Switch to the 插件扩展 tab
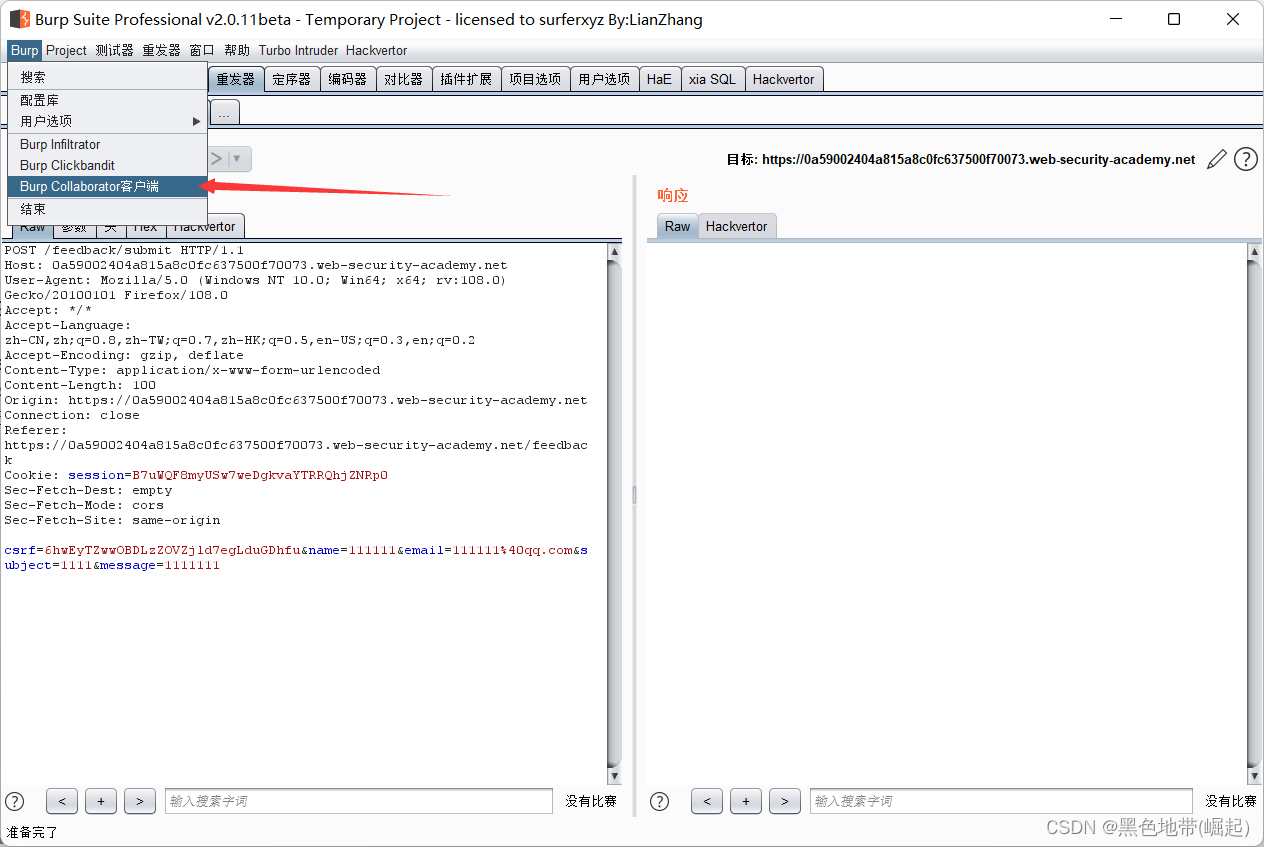This screenshot has width=1264, height=847. [x=466, y=79]
